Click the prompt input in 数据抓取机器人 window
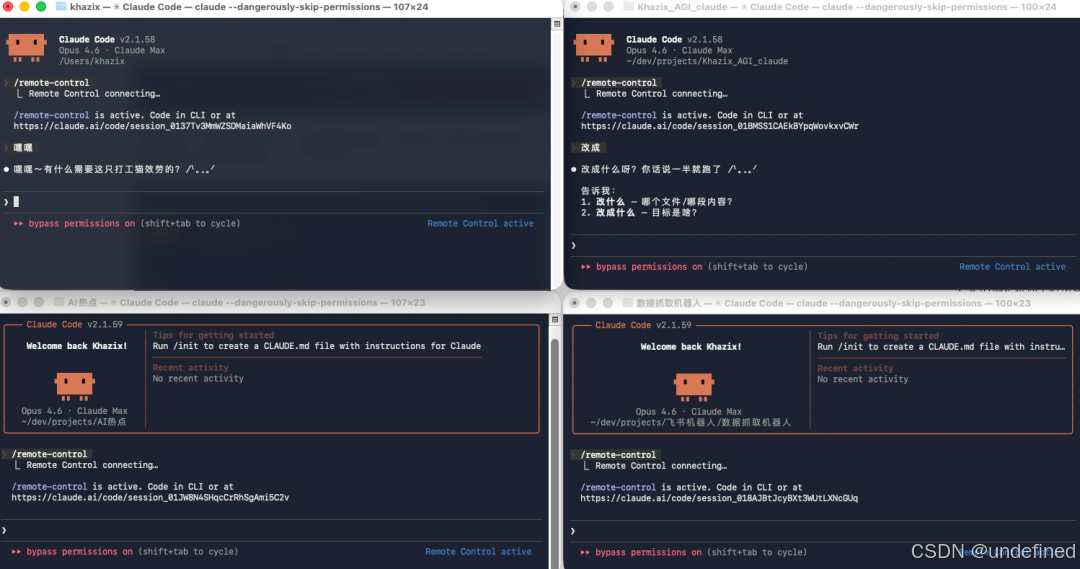 823,531
